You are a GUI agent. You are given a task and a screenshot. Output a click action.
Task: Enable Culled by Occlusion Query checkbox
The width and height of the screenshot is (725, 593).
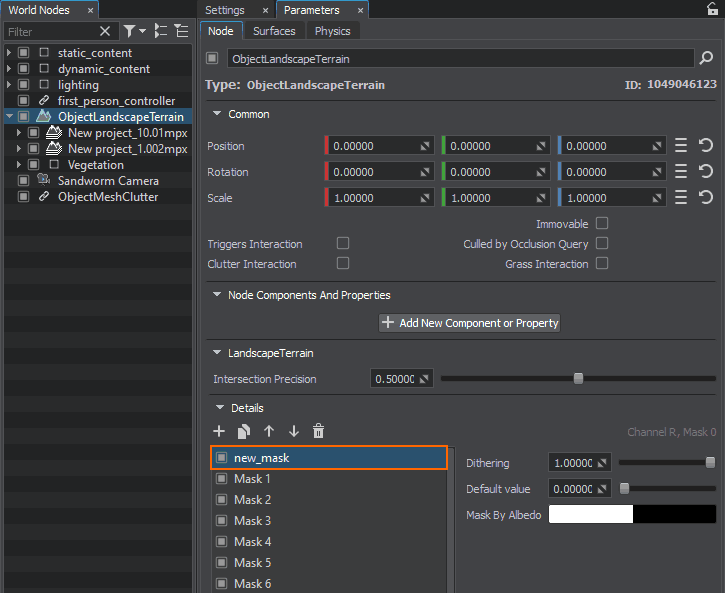point(602,243)
